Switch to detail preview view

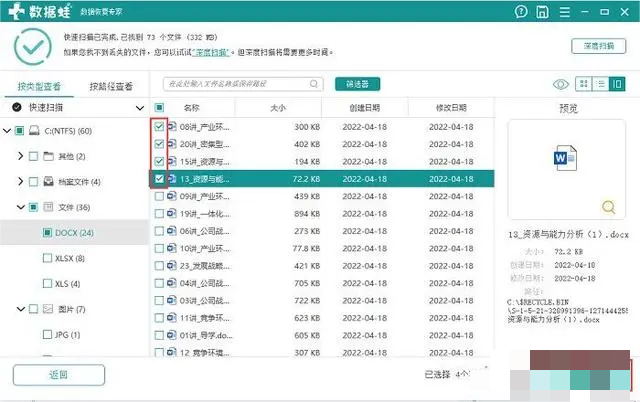pos(617,84)
